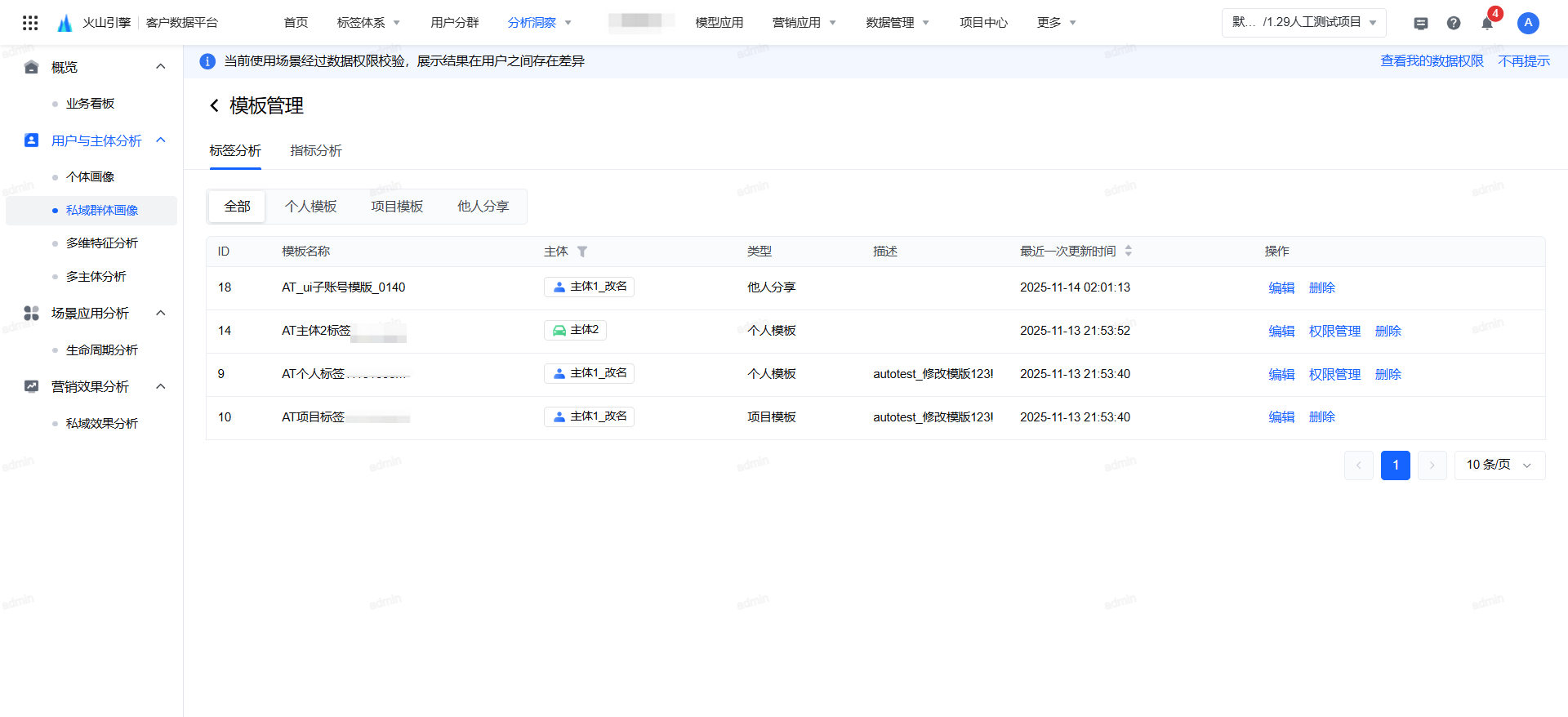
Task: Click the 主体 column filter icon
Action: tap(582, 252)
